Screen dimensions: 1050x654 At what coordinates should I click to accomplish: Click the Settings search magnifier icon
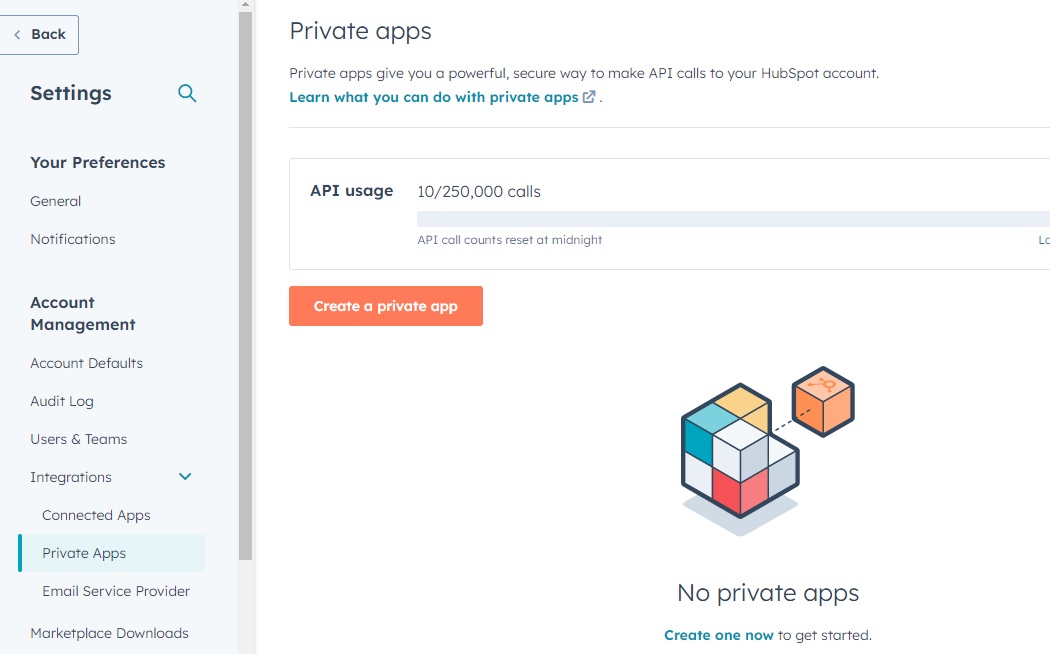point(187,93)
